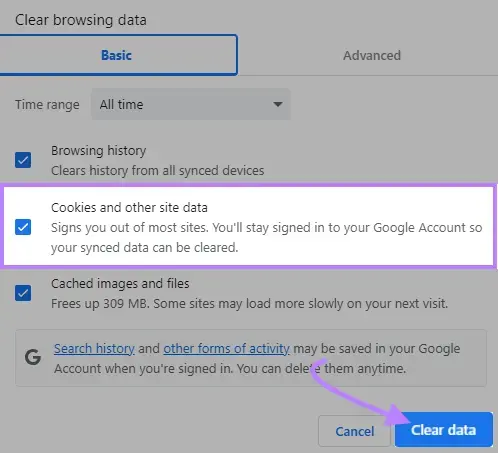
Task: Cancel the clear browsing data dialog
Action: tap(354, 431)
